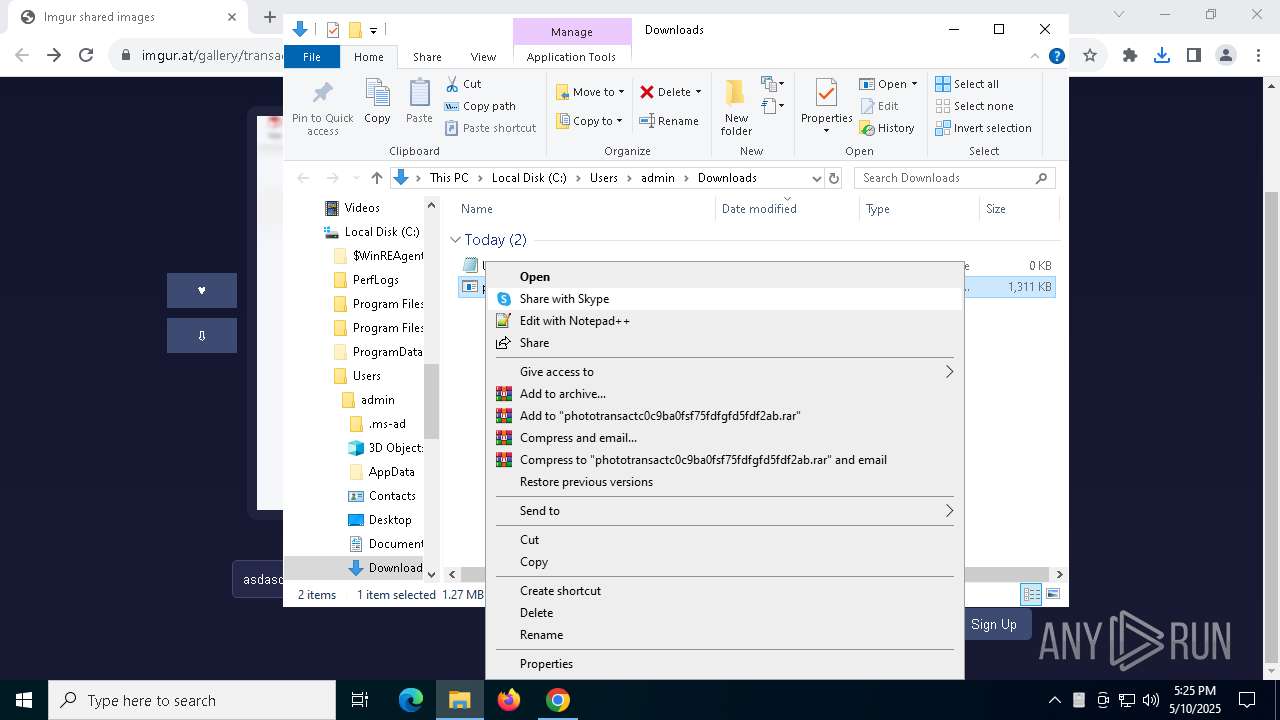Click Users in the address path
The image size is (1280, 720).
(604, 178)
